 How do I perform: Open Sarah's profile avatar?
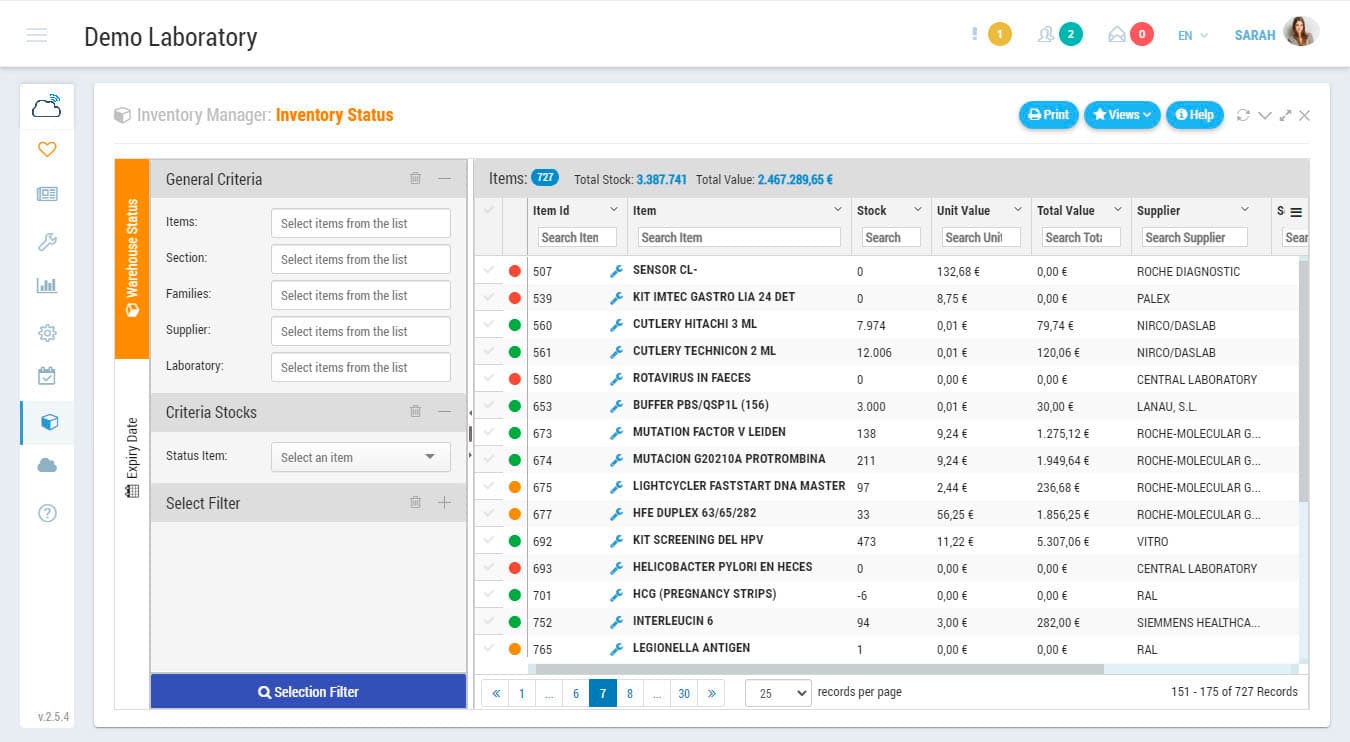(x=1300, y=32)
